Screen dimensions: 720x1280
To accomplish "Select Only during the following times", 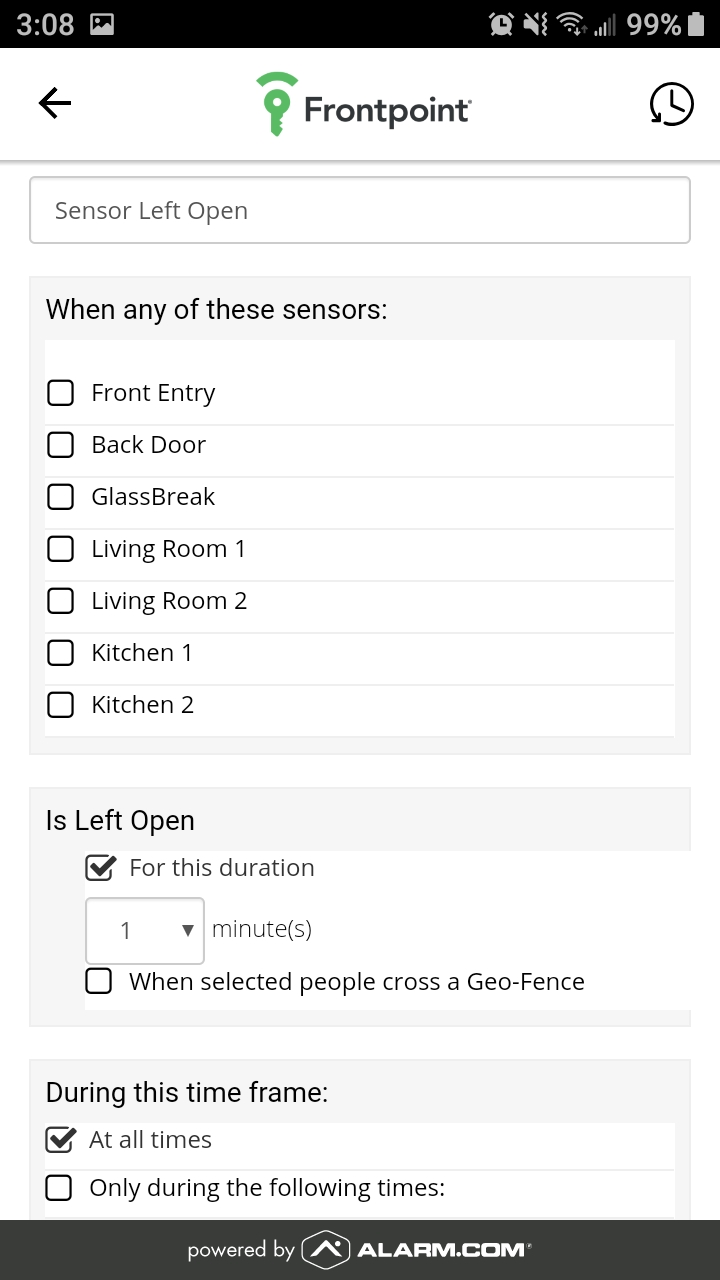I will tap(59, 1188).
